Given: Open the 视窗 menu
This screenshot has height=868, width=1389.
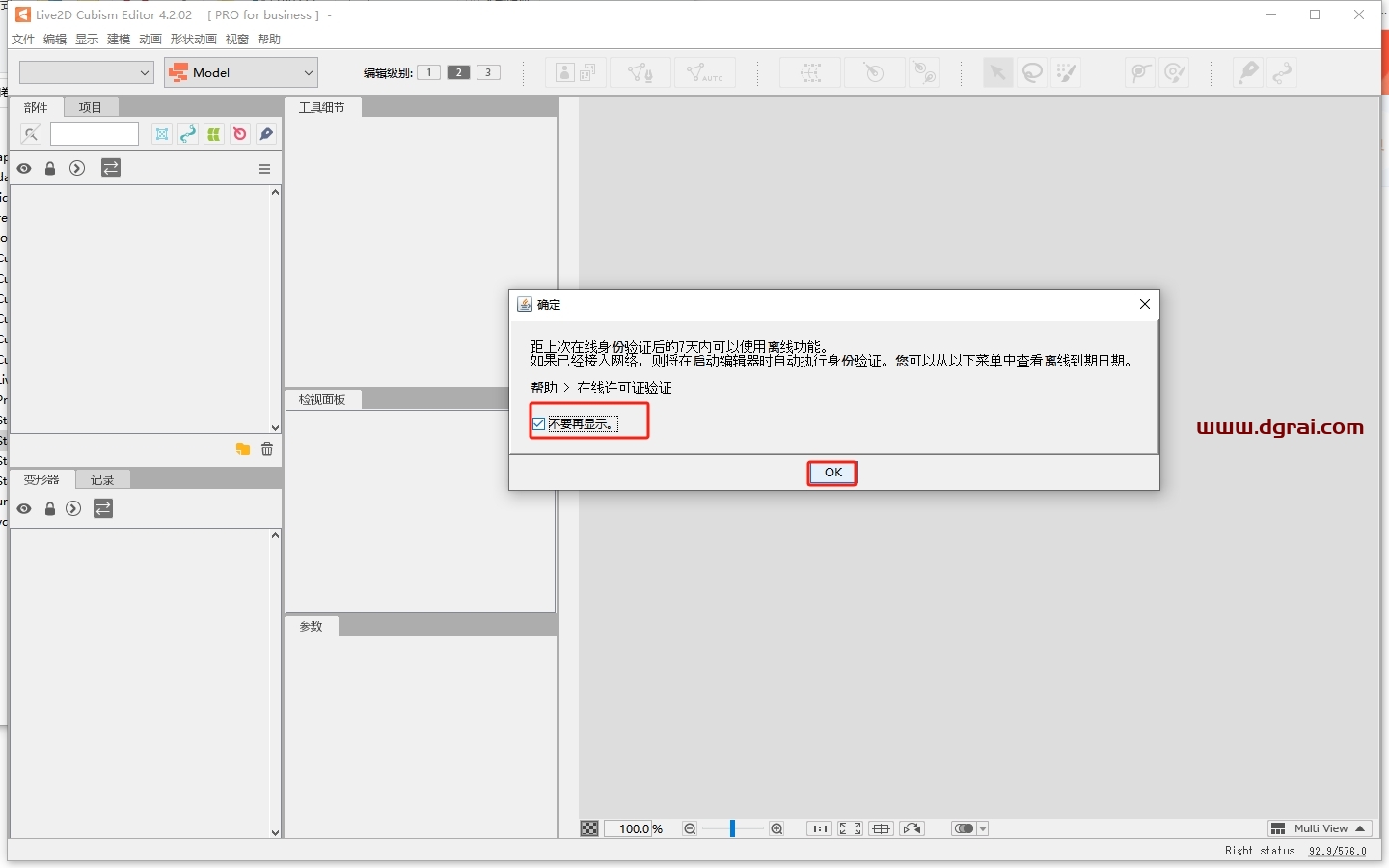Looking at the screenshot, I should (237, 40).
